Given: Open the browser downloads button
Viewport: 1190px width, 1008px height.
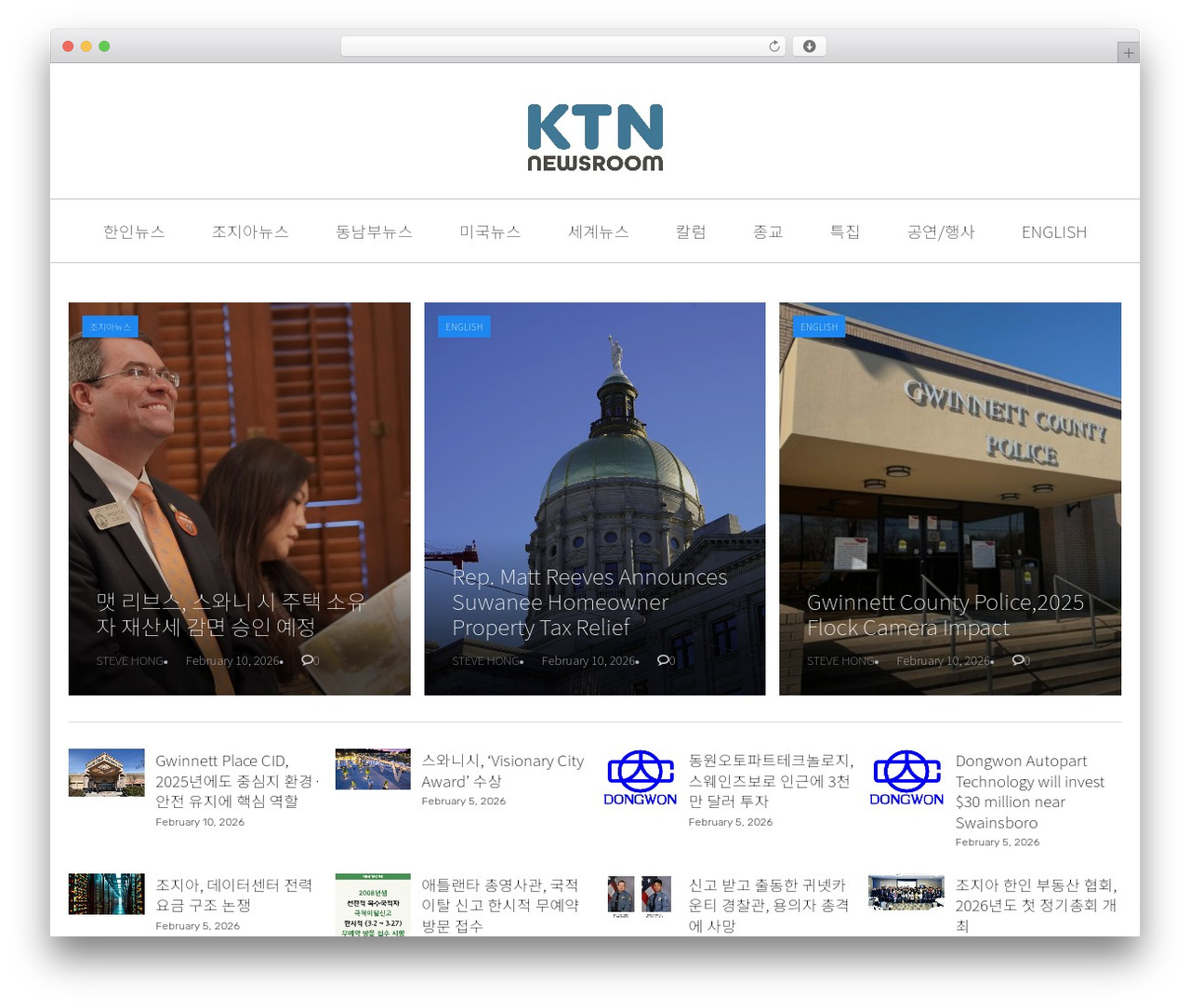Looking at the screenshot, I should pyautogui.click(x=809, y=46).
